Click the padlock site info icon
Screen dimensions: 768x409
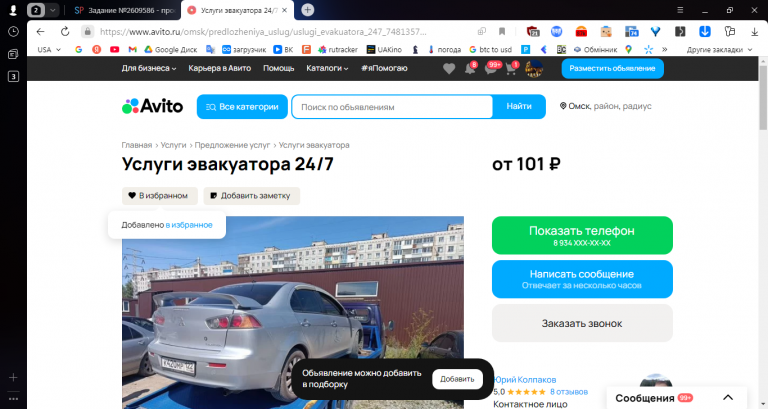(88, 31)
